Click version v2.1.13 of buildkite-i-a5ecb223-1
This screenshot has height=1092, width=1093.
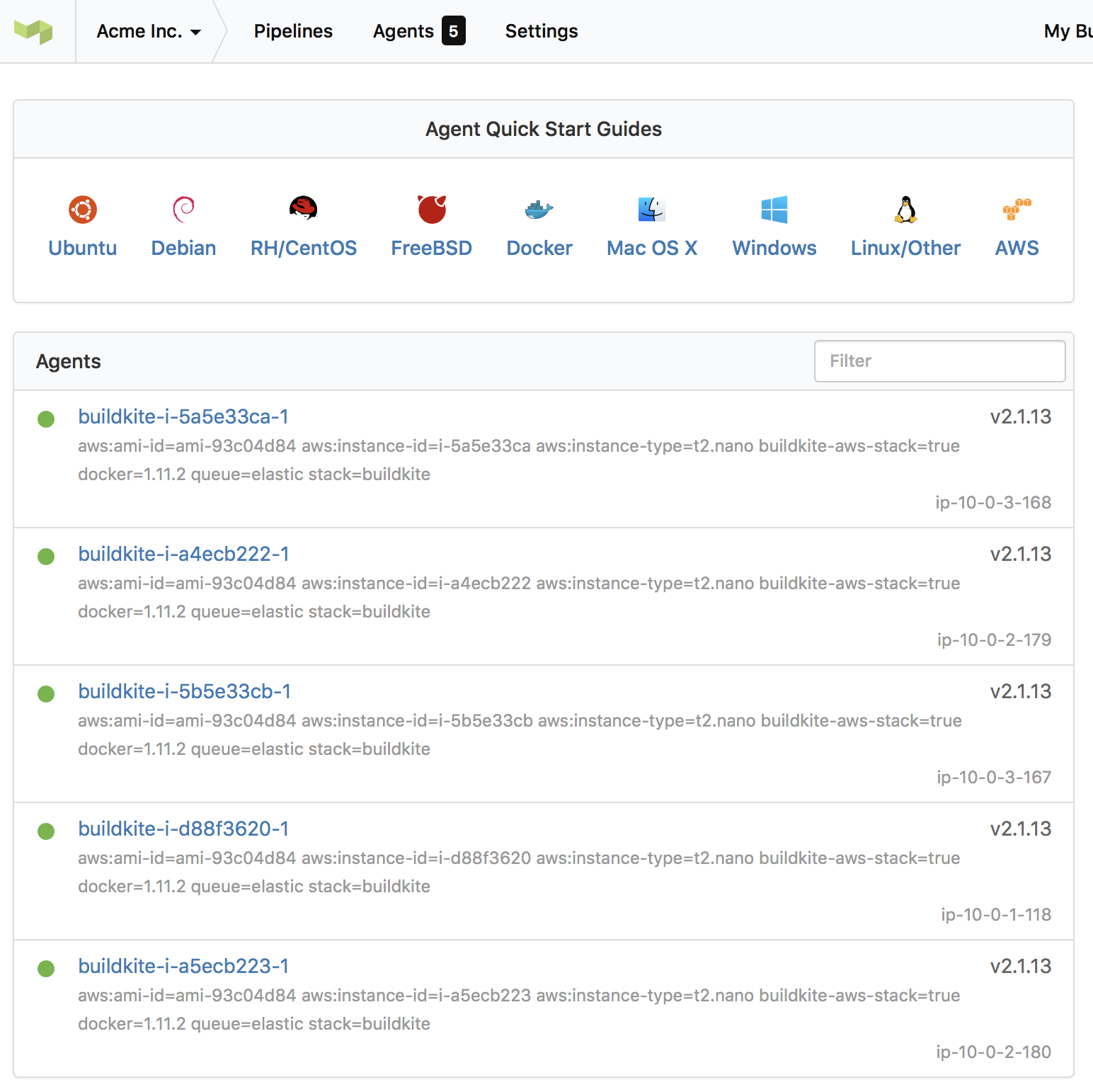(x=1021, y=966)
